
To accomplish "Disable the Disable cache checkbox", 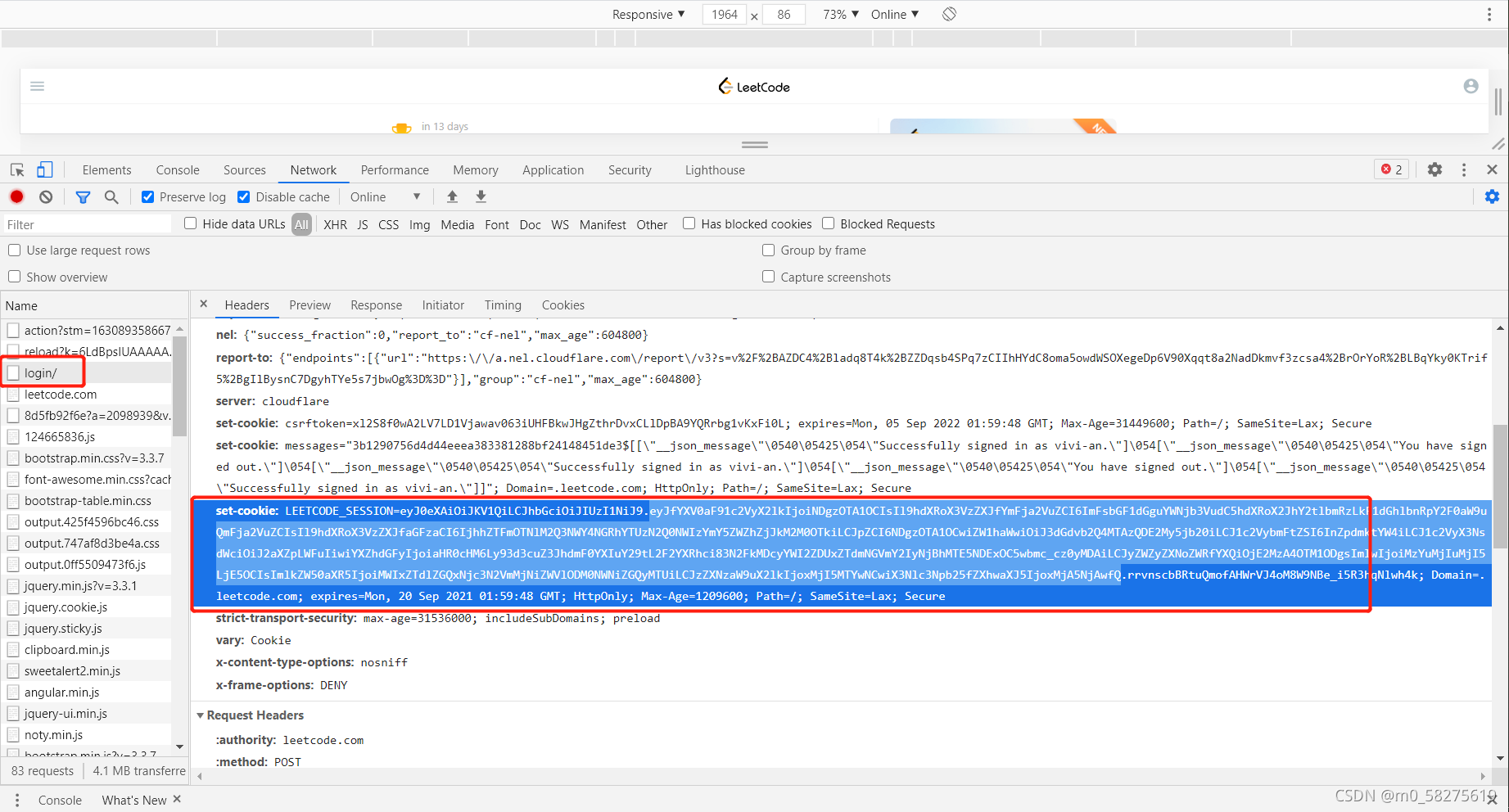I will (243, 196).
